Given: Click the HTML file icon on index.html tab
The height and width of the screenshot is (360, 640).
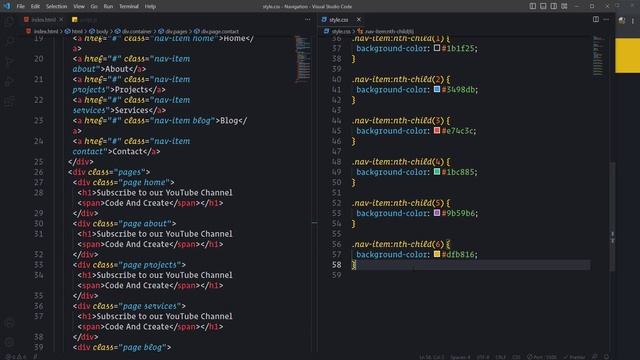Looking at the screenshot, I should 27,19.
